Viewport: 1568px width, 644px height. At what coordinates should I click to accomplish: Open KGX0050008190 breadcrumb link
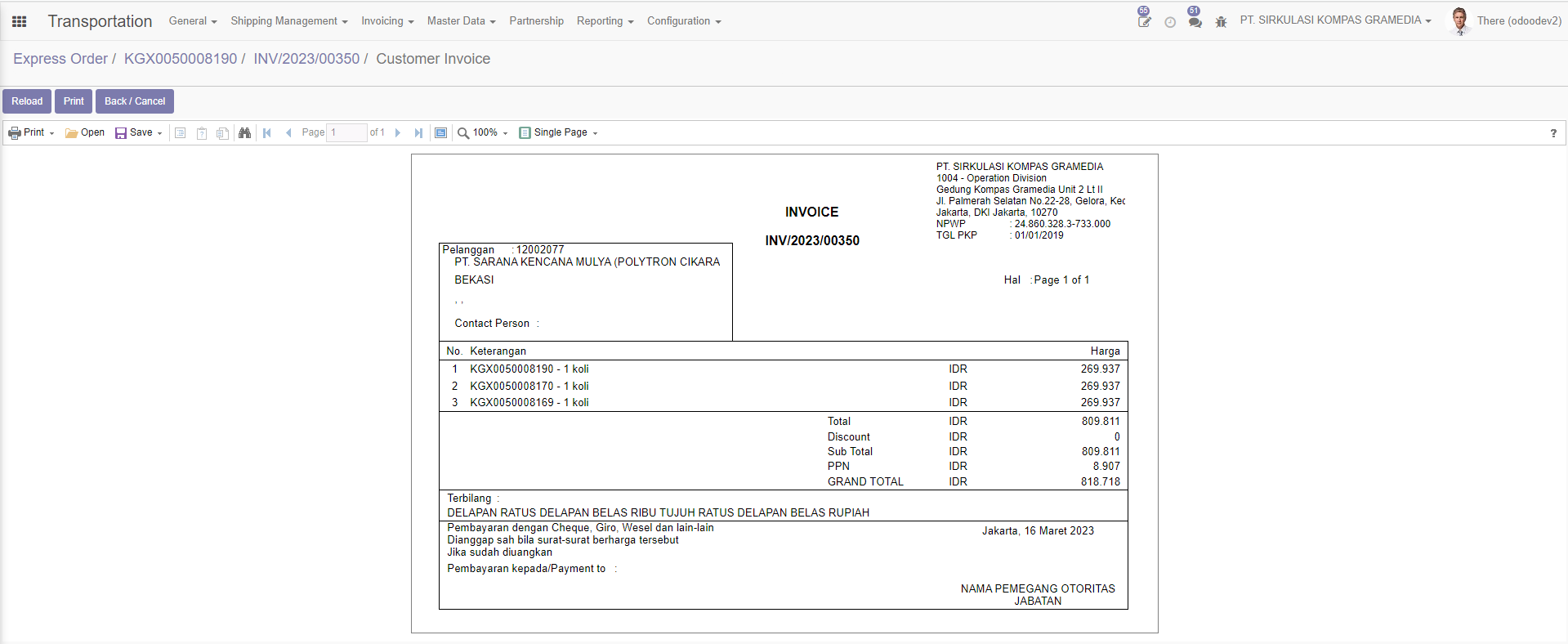click(181, 59)
